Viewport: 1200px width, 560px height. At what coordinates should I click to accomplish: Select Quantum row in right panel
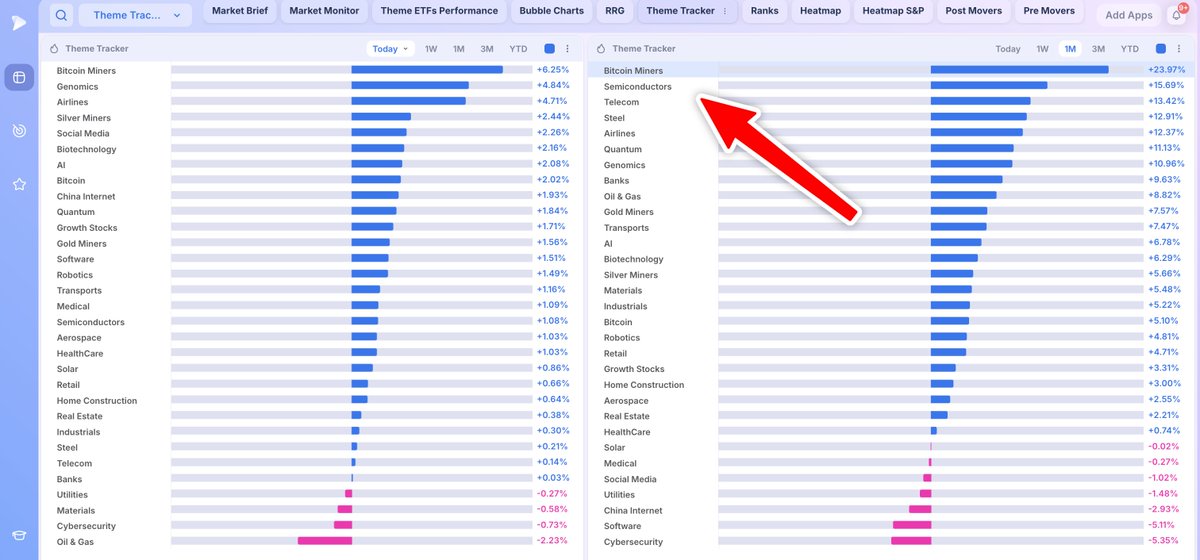pyautogui.click(x=891, y=149)
